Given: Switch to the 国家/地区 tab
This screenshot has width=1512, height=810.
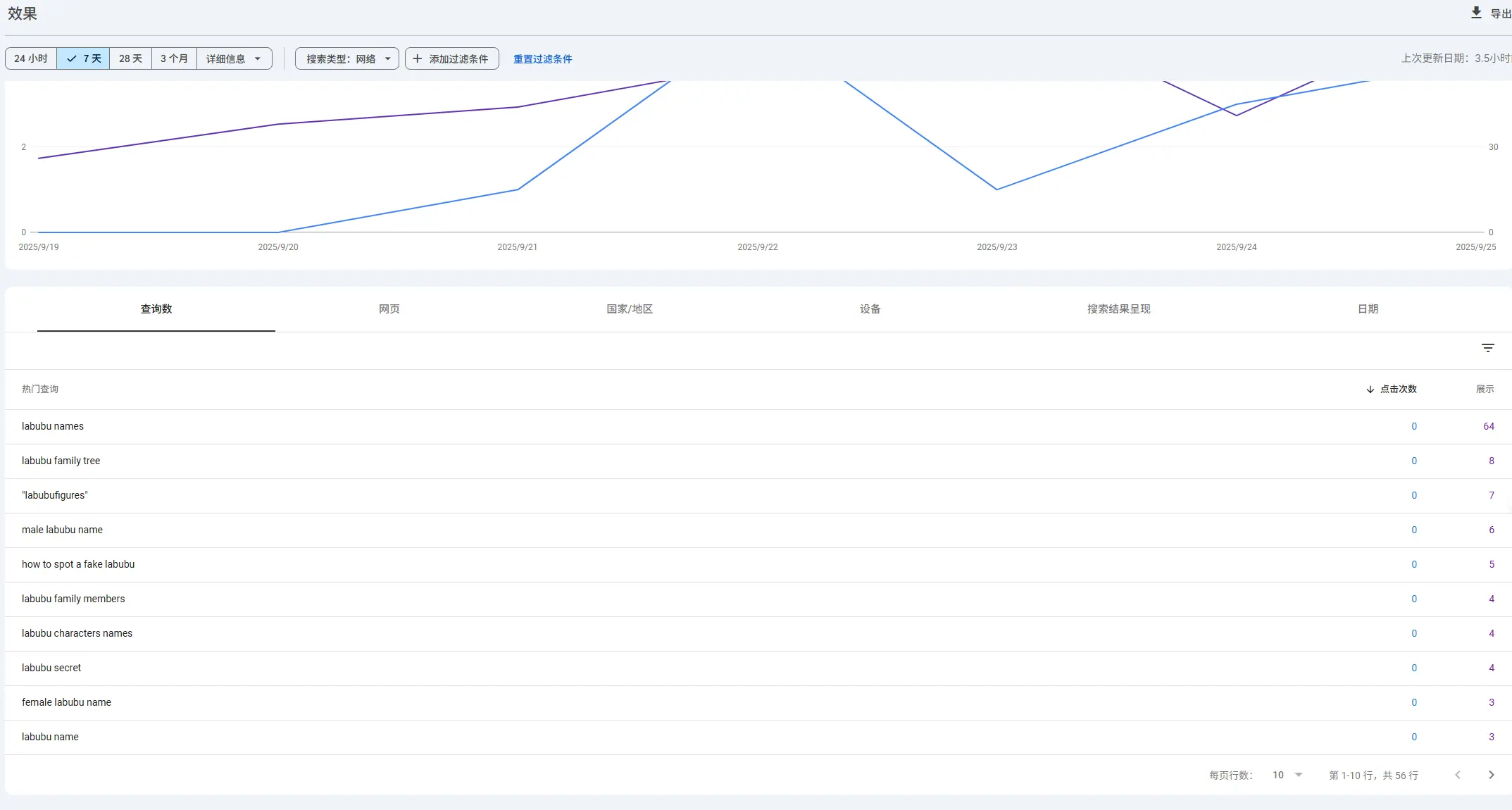Looking at the screenshot, I should point(630,309).
